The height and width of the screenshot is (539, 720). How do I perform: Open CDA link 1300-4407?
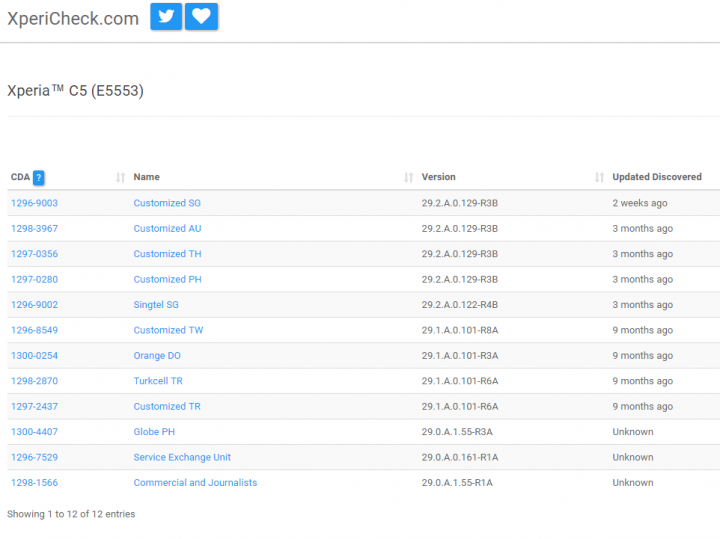click(34, 432)
